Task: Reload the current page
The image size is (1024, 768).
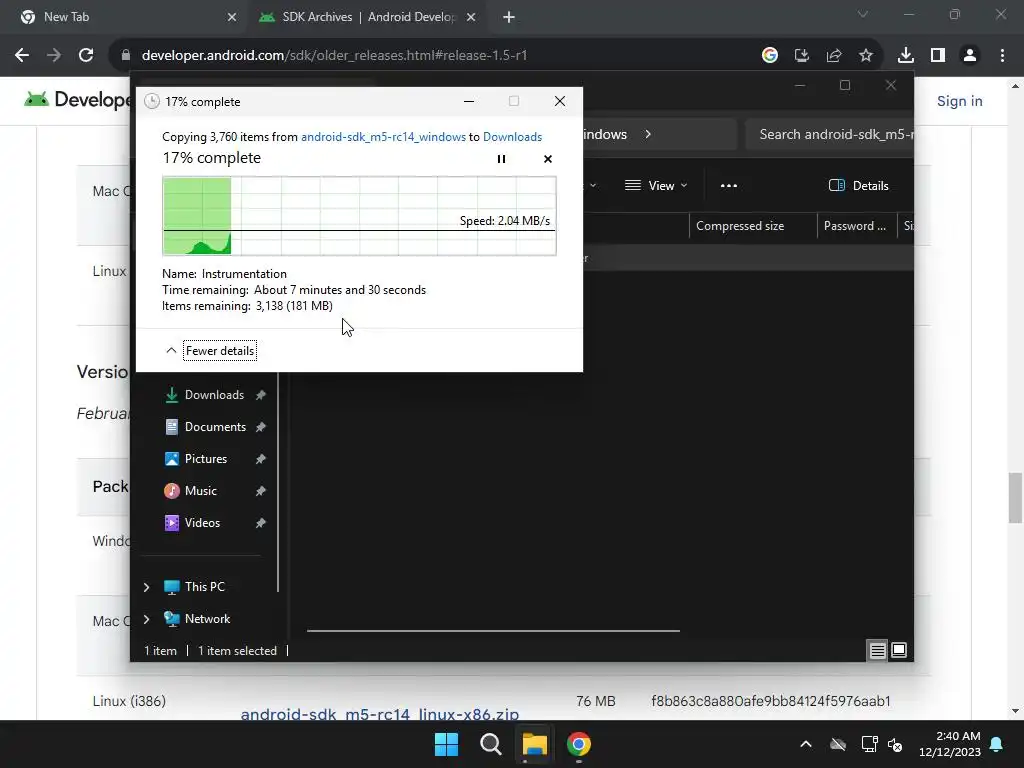Action: (86, 56)
